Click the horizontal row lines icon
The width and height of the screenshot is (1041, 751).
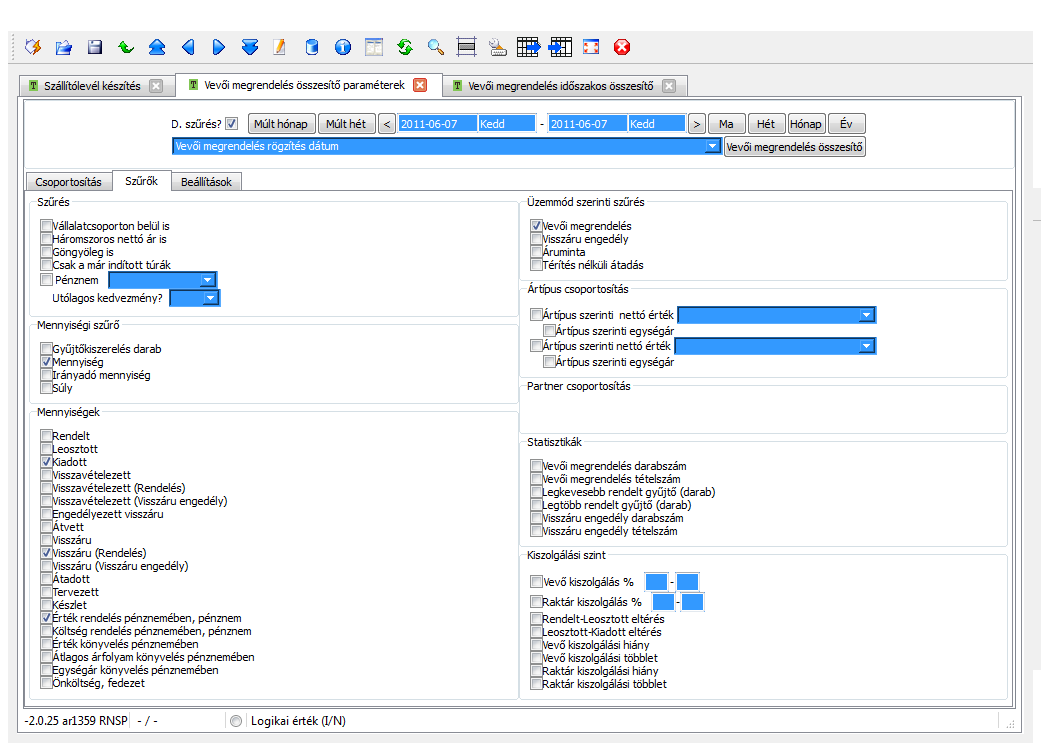click(467, 47)
